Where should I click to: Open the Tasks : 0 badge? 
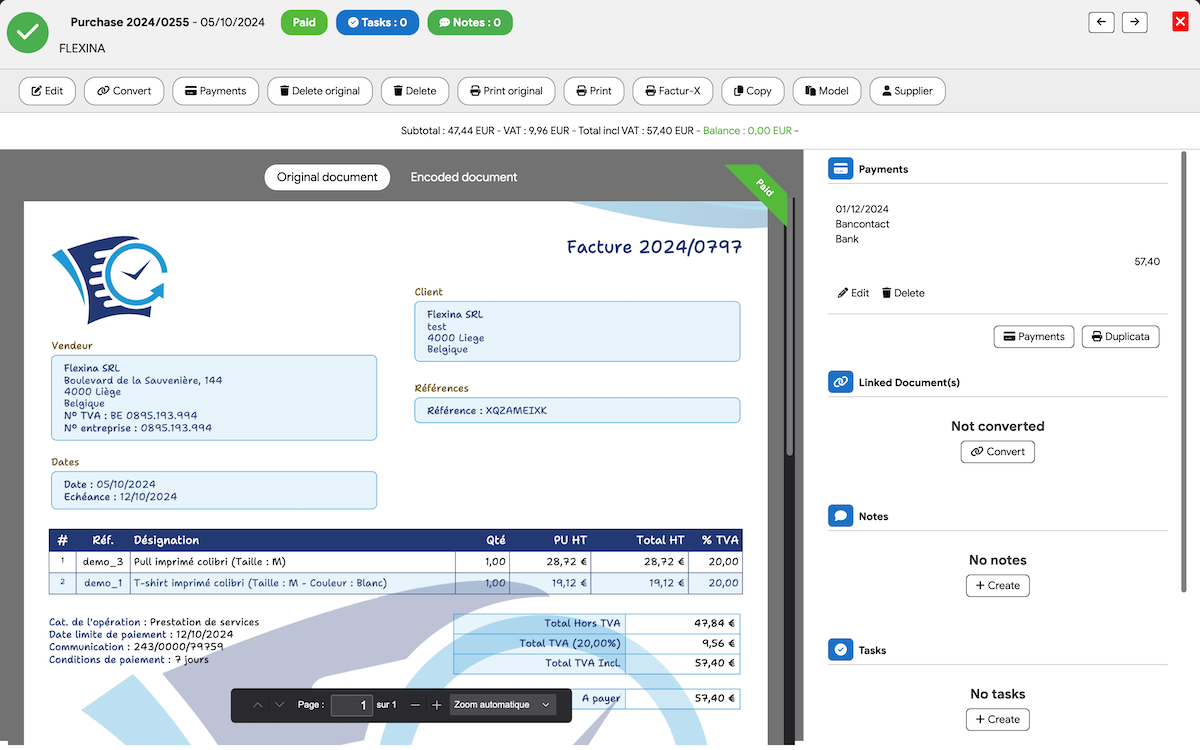[x=377, y=22]
